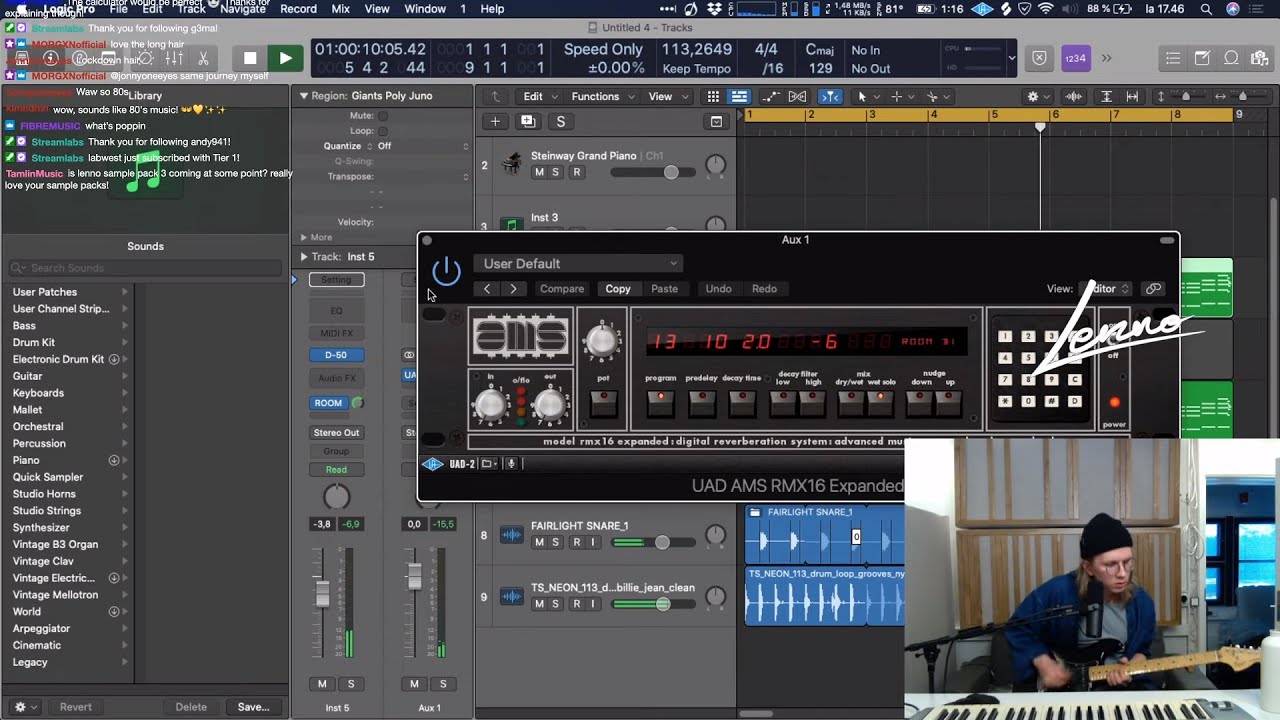The width and height of the screenshot is (1280, 720).
Task: Record-enable the TS_NEON billie_jean_clean track
Action: click(576, 604)
